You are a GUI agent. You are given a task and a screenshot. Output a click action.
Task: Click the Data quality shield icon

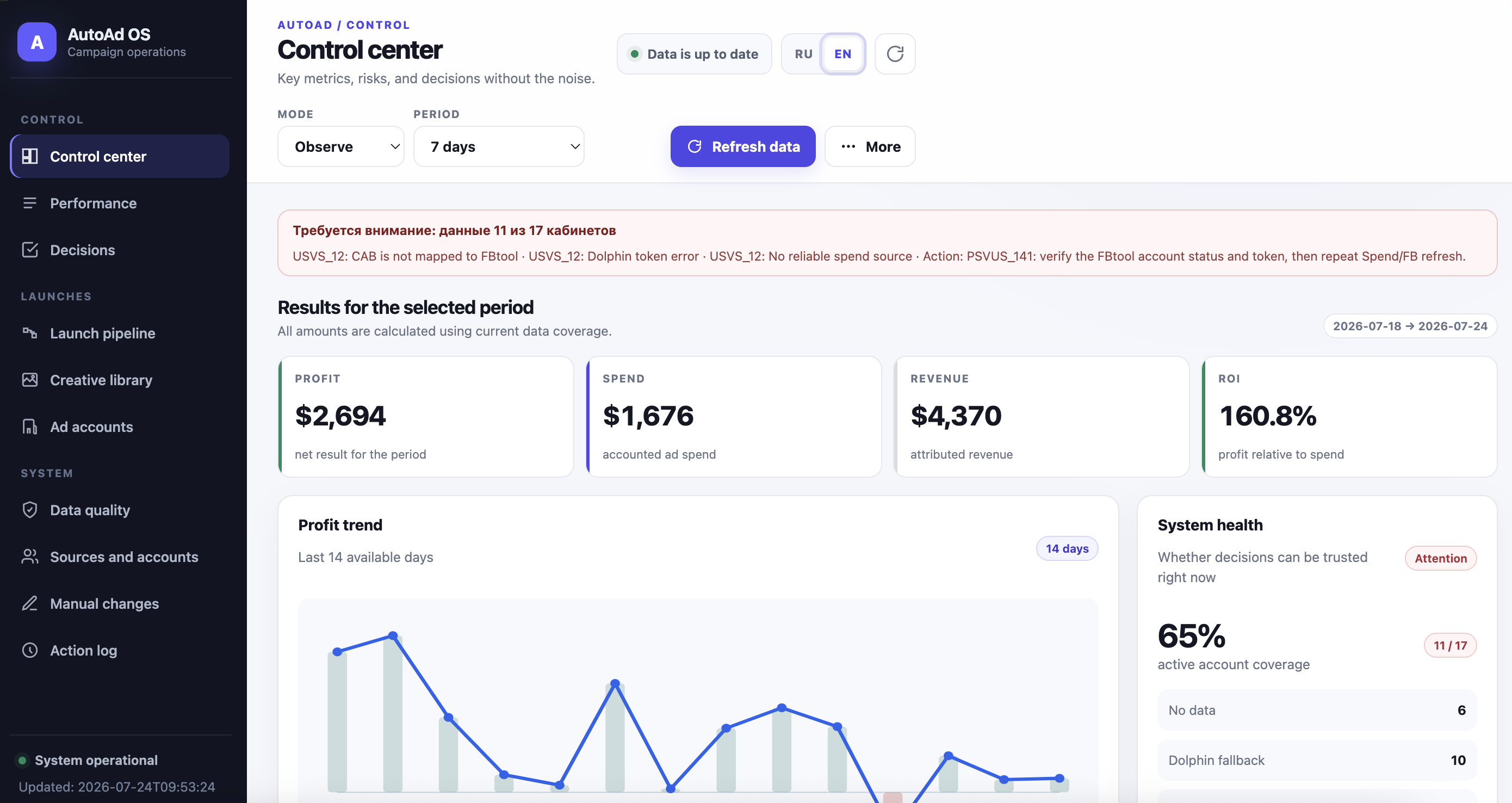[30, 510]
